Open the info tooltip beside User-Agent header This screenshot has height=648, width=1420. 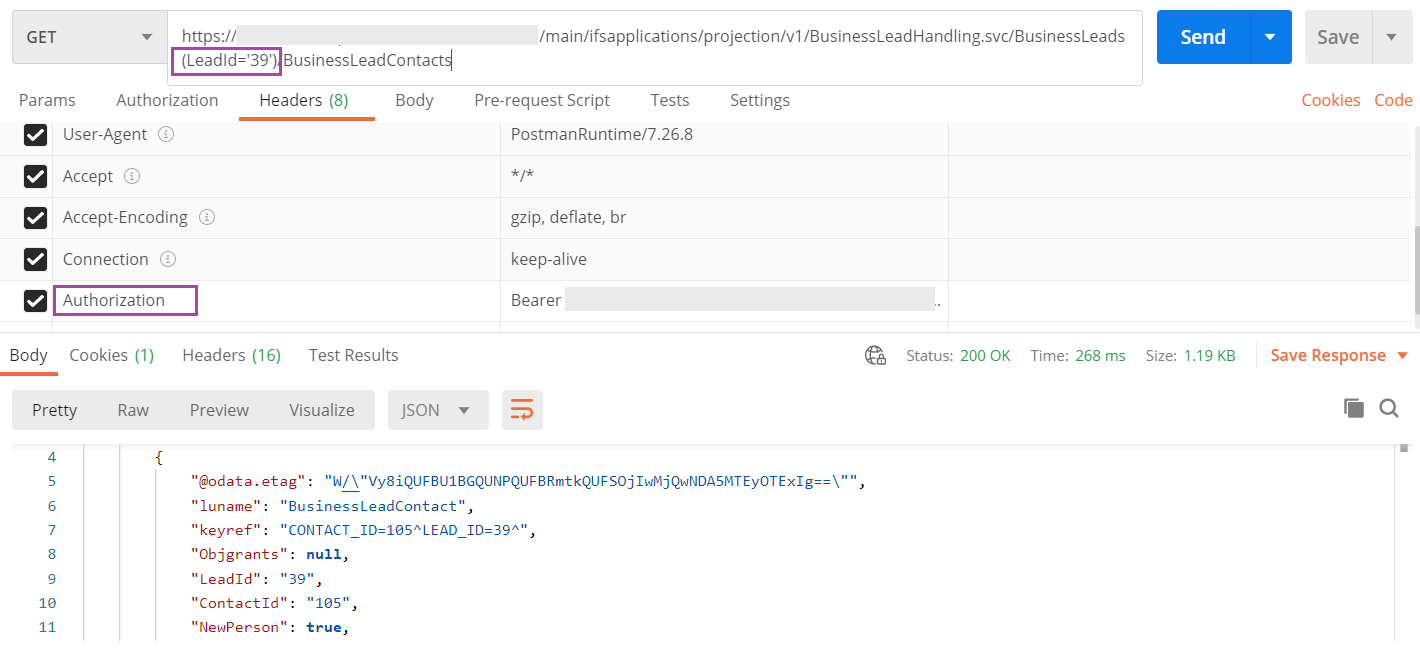click(x=166, y=134)
